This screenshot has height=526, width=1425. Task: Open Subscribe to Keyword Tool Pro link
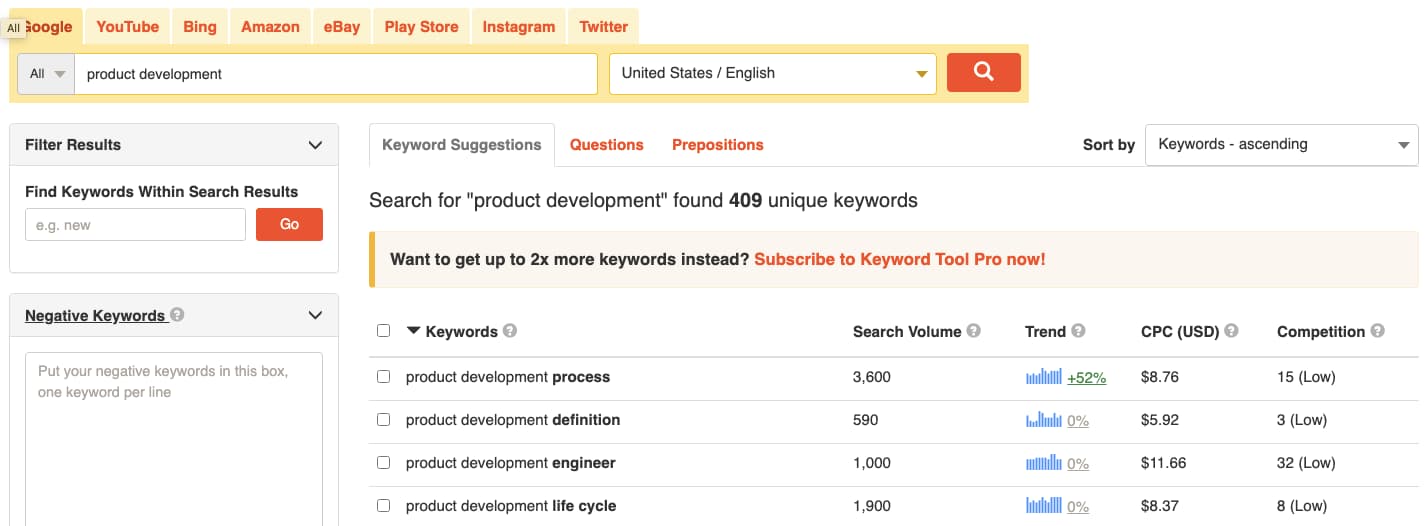pos(900,259)
